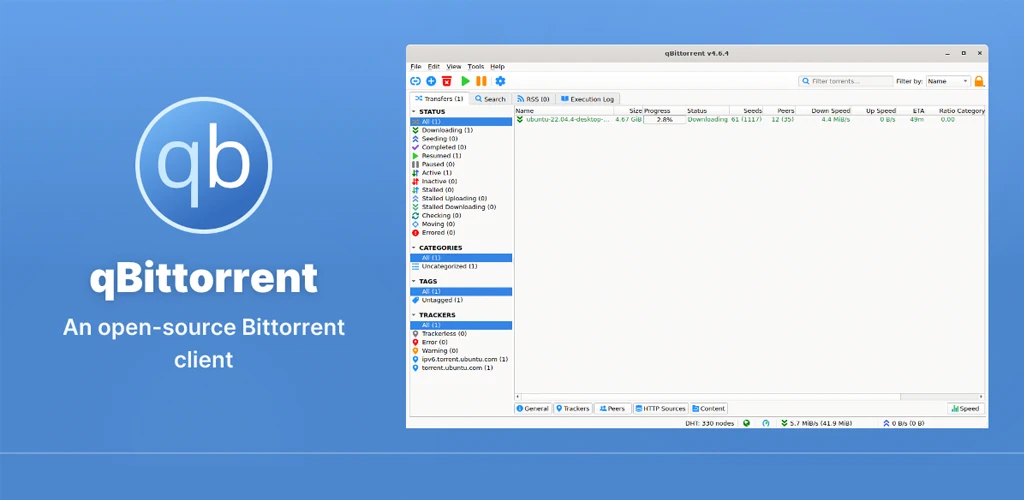Switch to the RSS (0) tab

[532, 99]
